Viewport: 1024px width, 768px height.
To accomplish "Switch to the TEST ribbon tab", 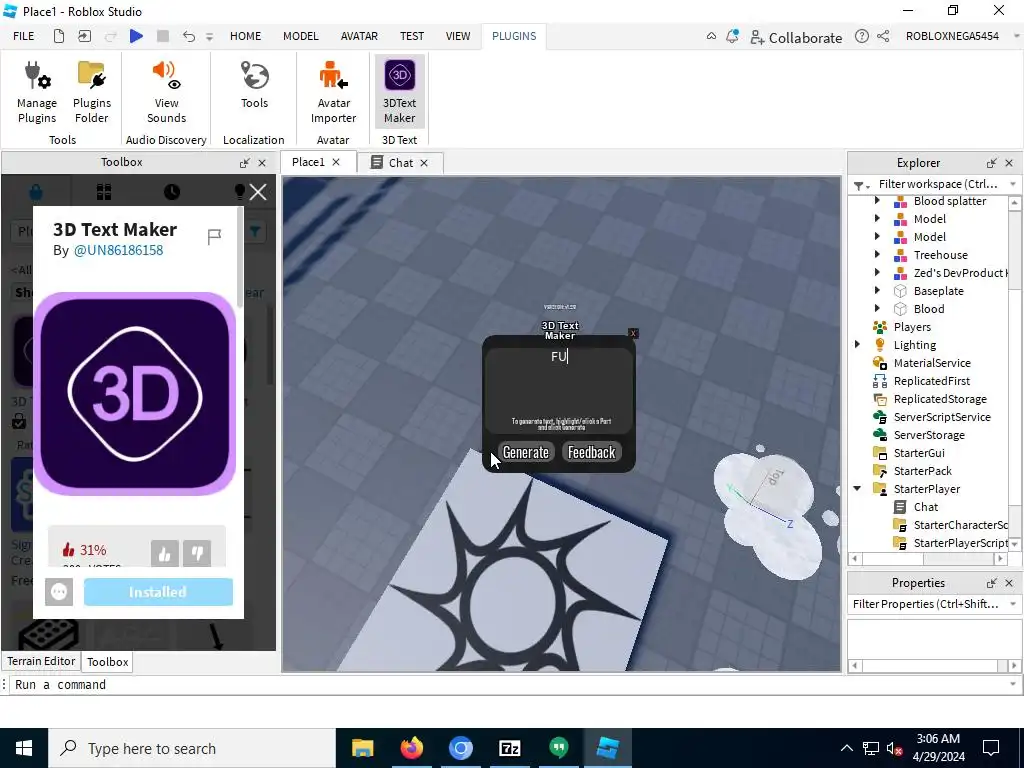I will click(411, 36).
